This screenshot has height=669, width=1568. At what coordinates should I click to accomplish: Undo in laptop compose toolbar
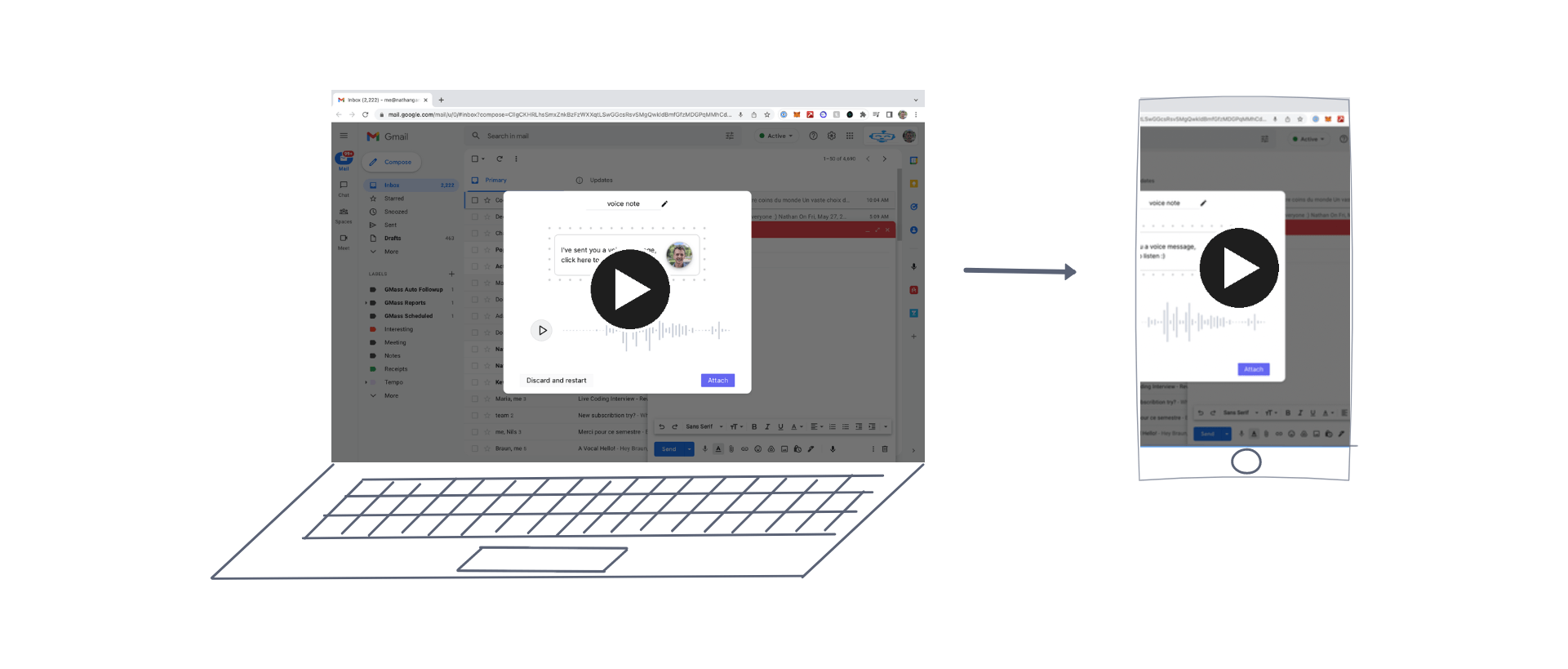662,426
